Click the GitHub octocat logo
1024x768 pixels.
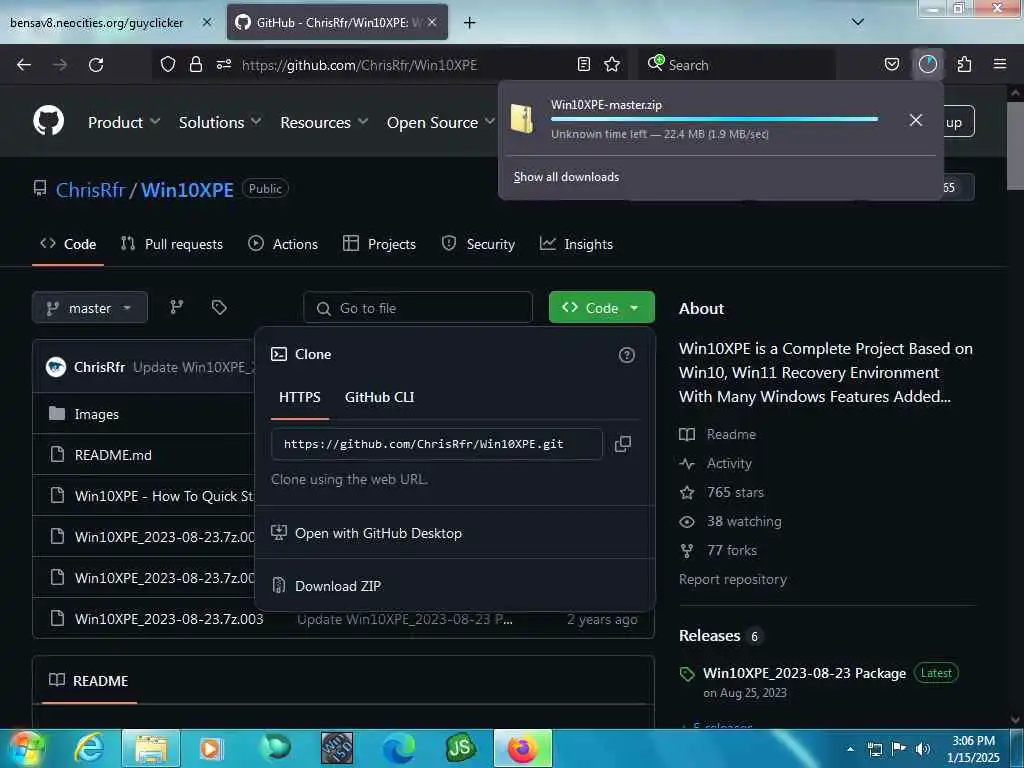tap(49, 121)
